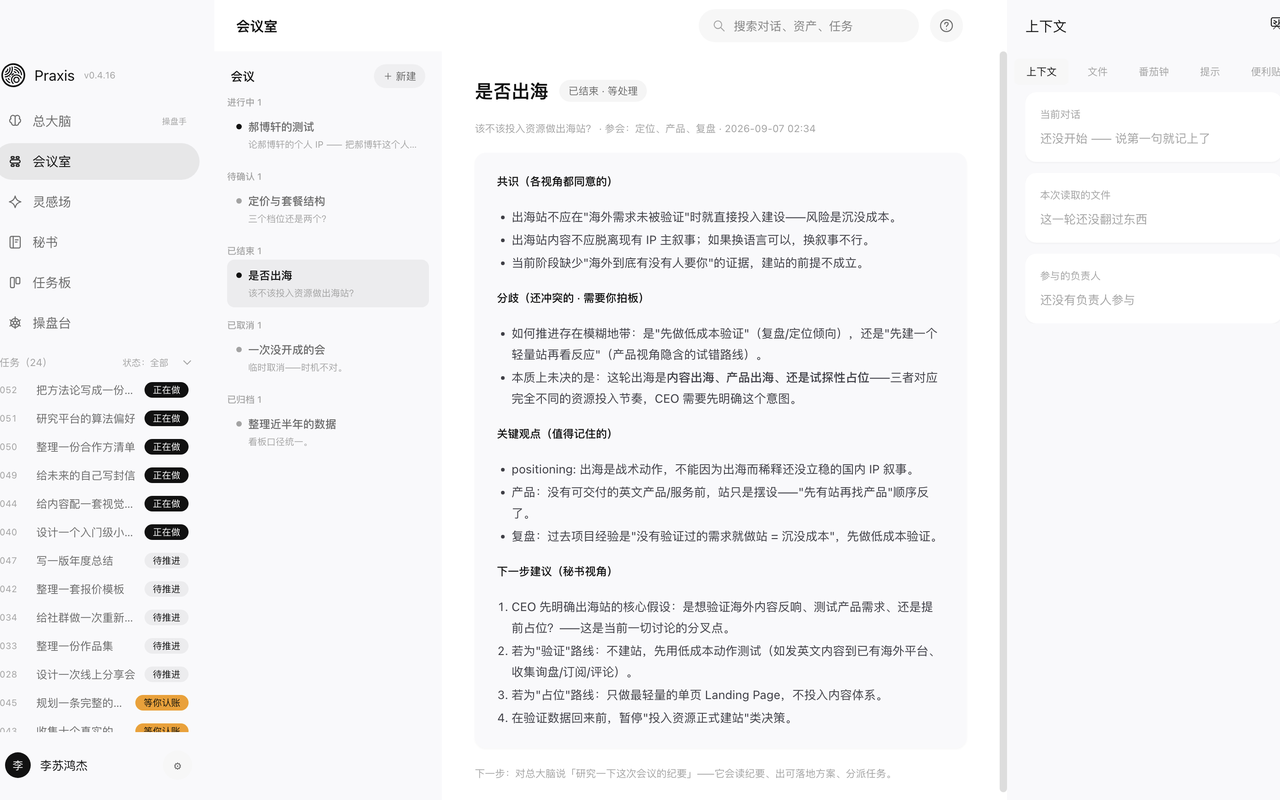The width and height of the screenshot is (1280, 800).
Task: Click the help question mark icon
Action: pos(946,26)
